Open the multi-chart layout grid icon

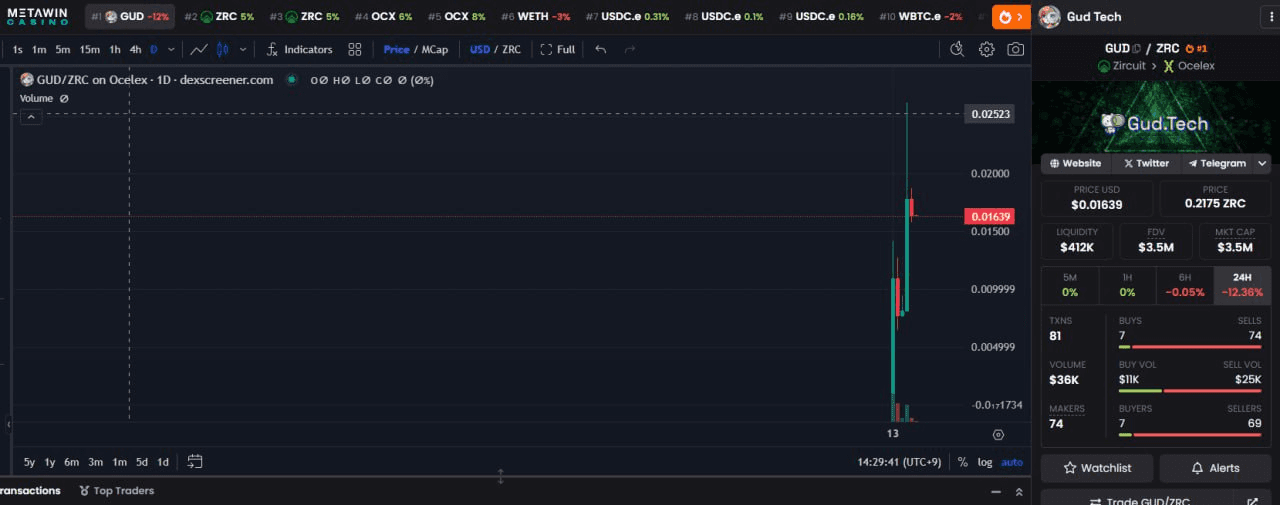click(x=355, y=49)
